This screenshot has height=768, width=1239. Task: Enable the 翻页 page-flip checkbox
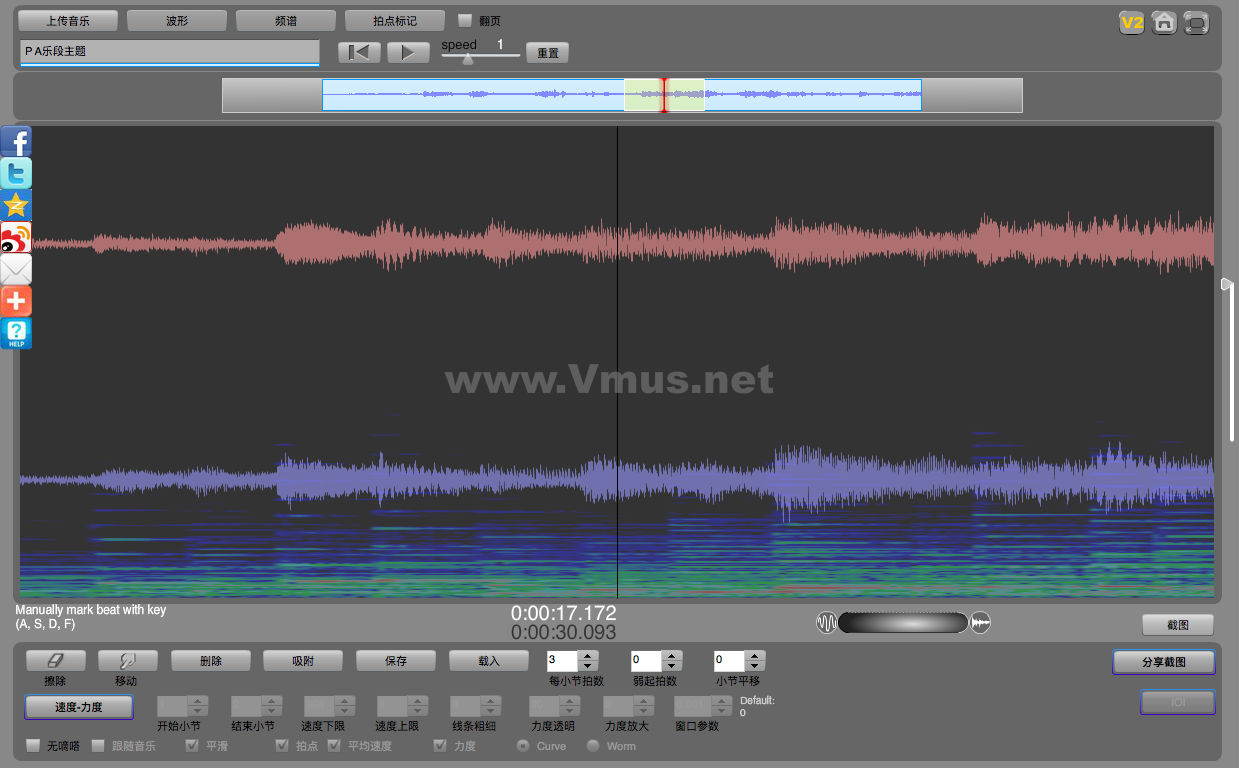(x=464, y=20)
